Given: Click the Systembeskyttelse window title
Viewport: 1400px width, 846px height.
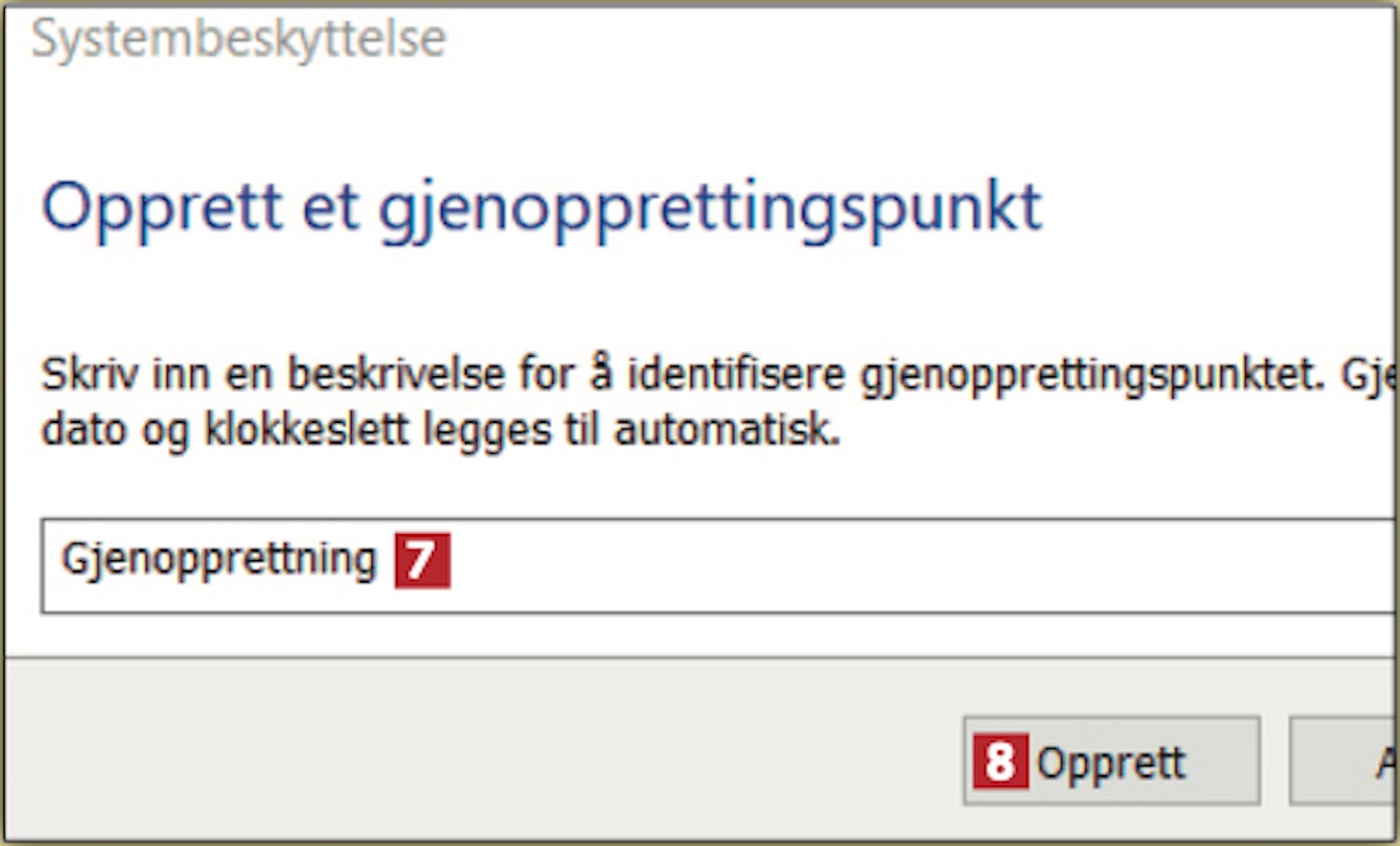Looking at the screenshot, I should (x=239, y=39).
